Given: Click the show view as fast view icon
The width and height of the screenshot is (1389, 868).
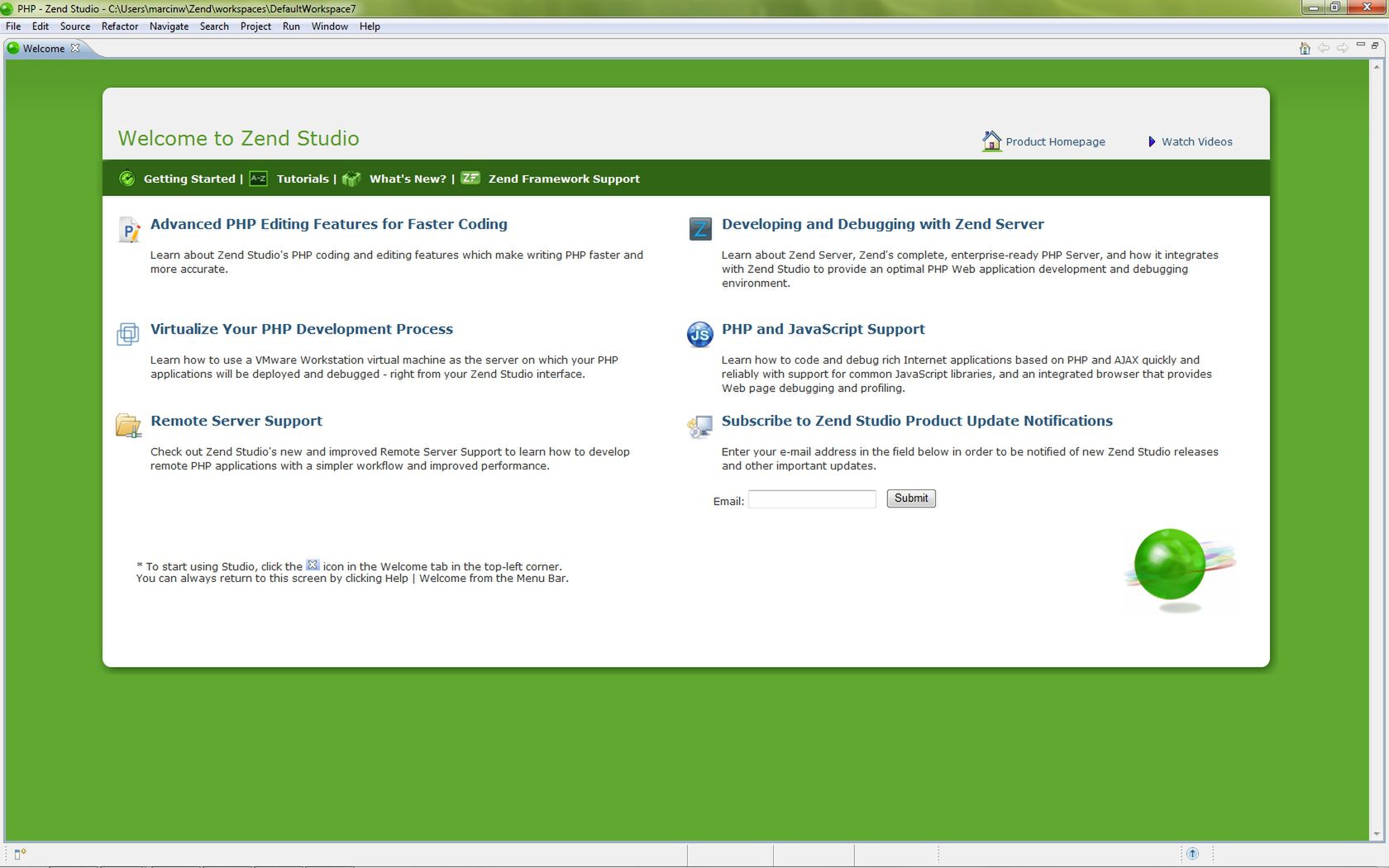Looking at the screenshot, I should tap(20, 854).
